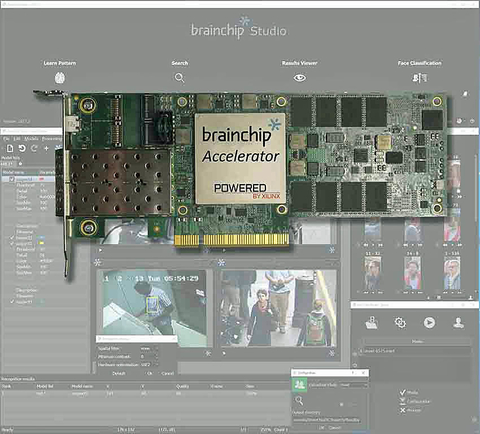Image resolution: width=480 pixels, height=434 pixels.
Task: Select the street scene video frame
Action: [x=278, y=308]
